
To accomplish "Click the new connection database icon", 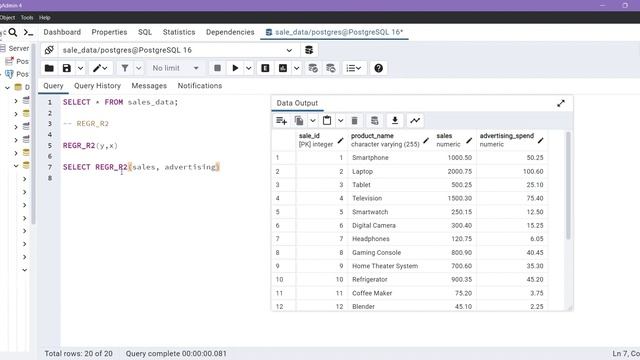I will click(309, 50).
